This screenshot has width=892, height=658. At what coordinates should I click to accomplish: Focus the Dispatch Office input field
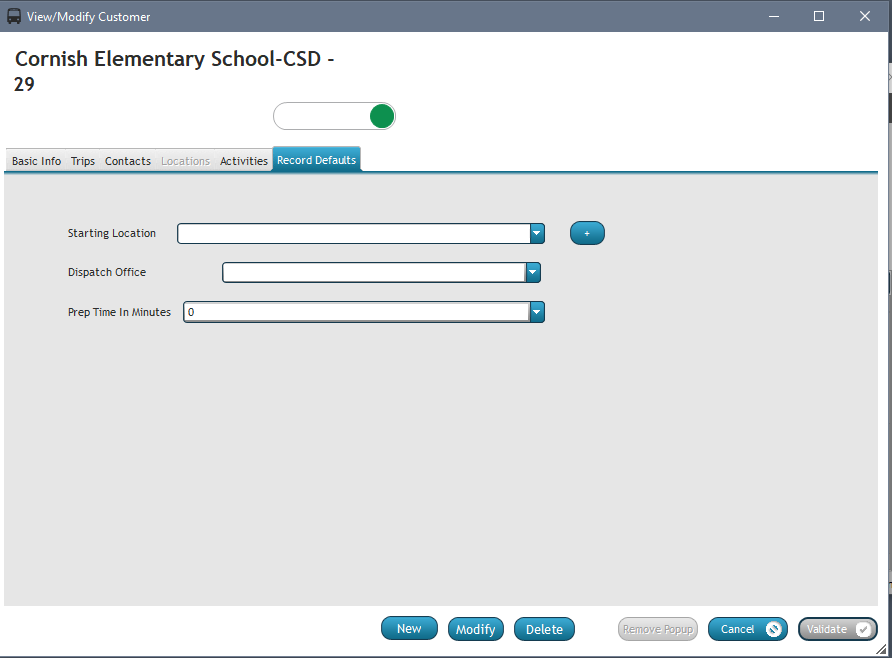(373, 272)
